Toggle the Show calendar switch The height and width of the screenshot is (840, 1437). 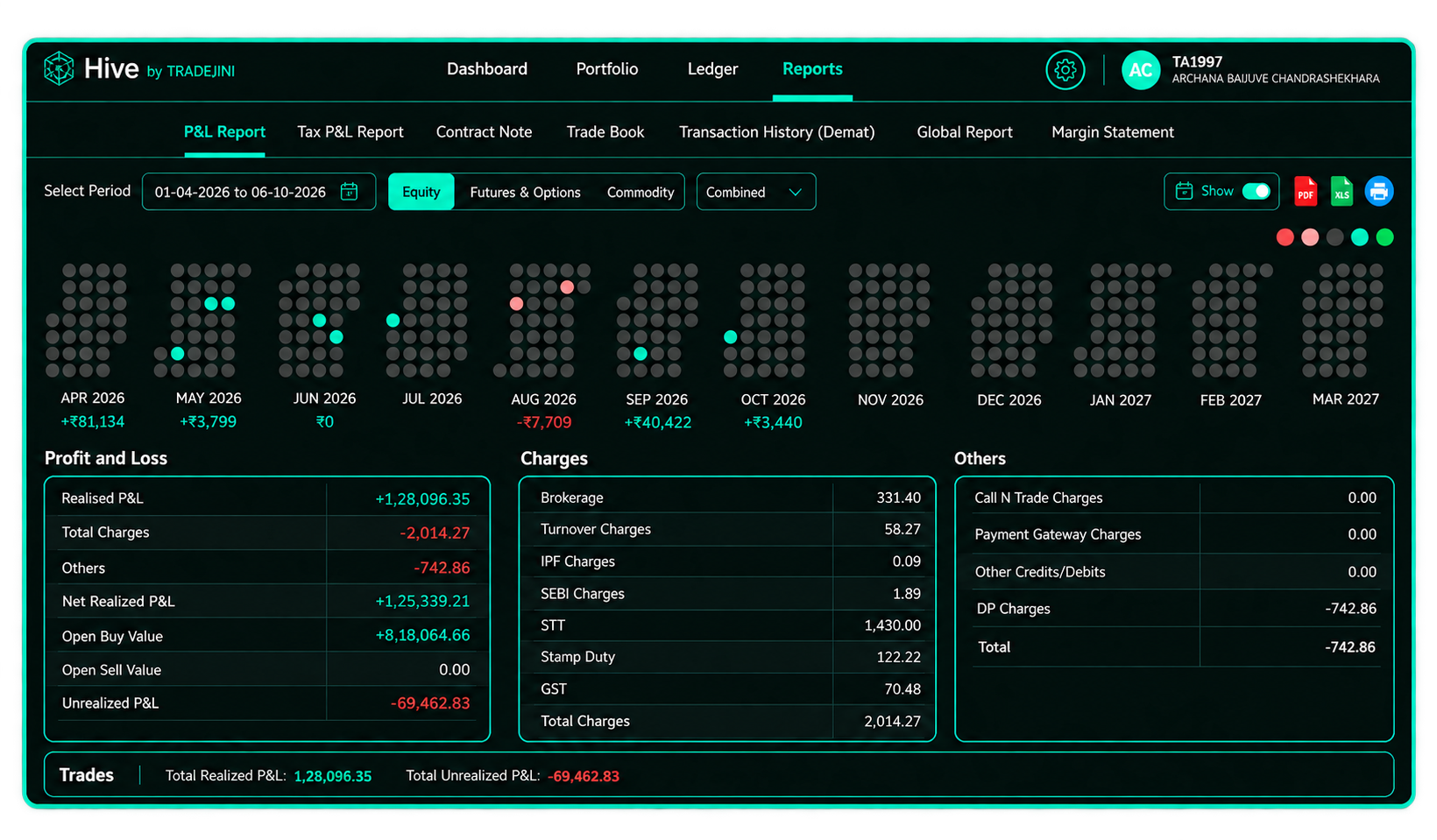pos(1256,191)
